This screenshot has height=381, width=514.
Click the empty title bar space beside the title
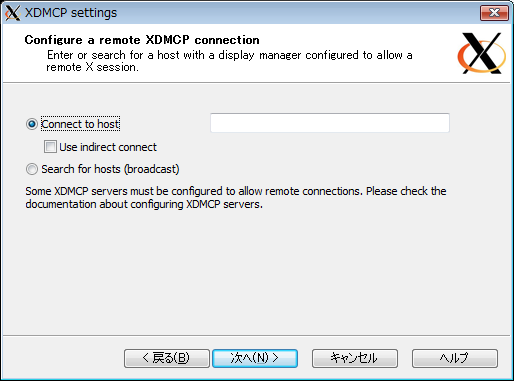click(297, 13)
